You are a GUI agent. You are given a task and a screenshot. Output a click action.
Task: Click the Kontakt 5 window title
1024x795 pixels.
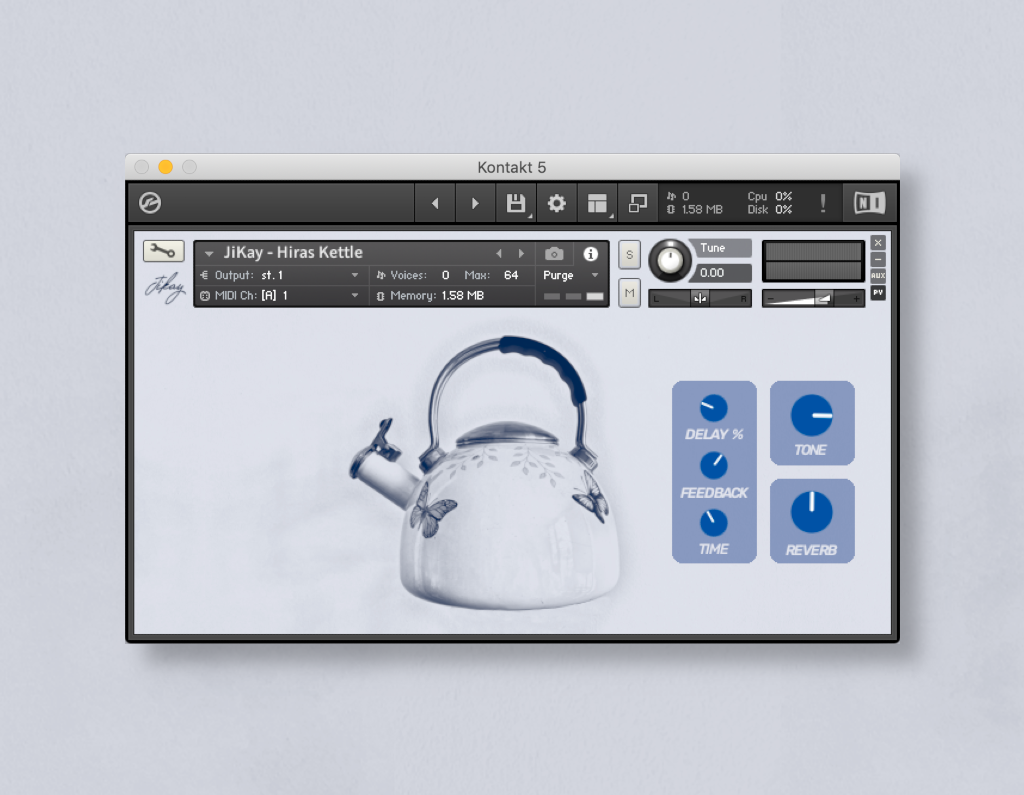(x=511, y=167)
